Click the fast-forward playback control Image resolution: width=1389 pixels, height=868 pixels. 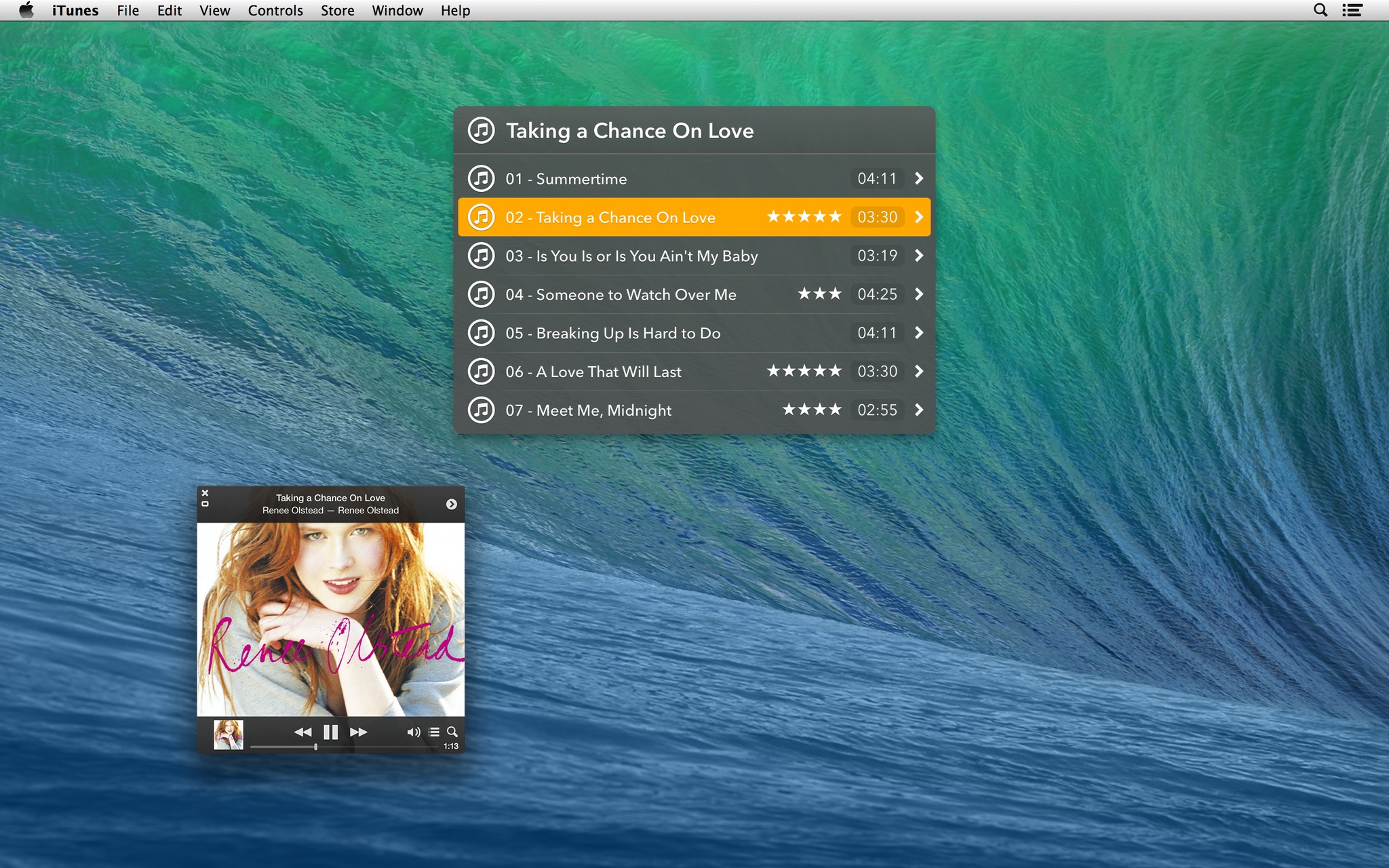[x=358, y=732]
